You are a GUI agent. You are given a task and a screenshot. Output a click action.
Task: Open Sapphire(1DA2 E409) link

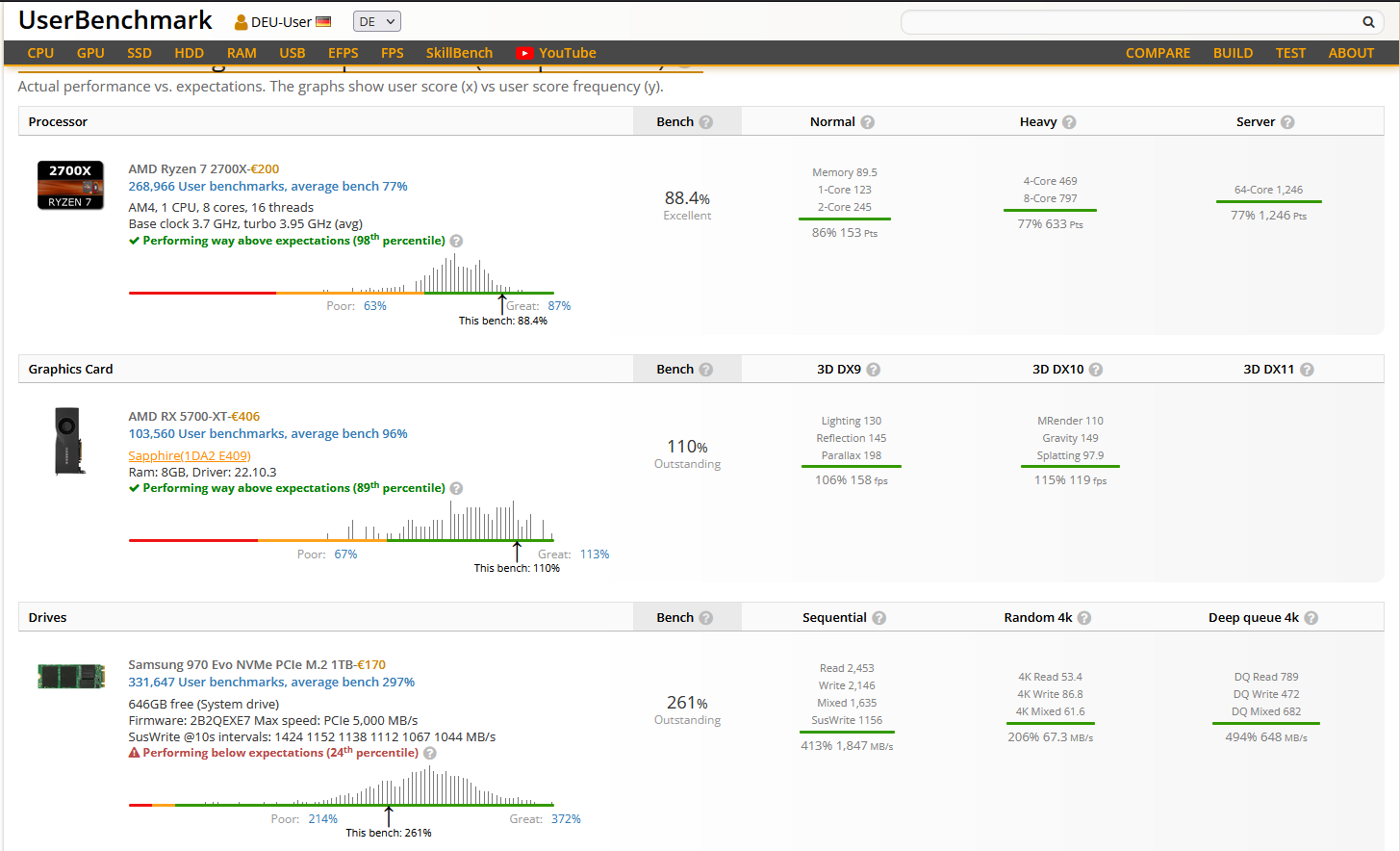pos(190,455)
